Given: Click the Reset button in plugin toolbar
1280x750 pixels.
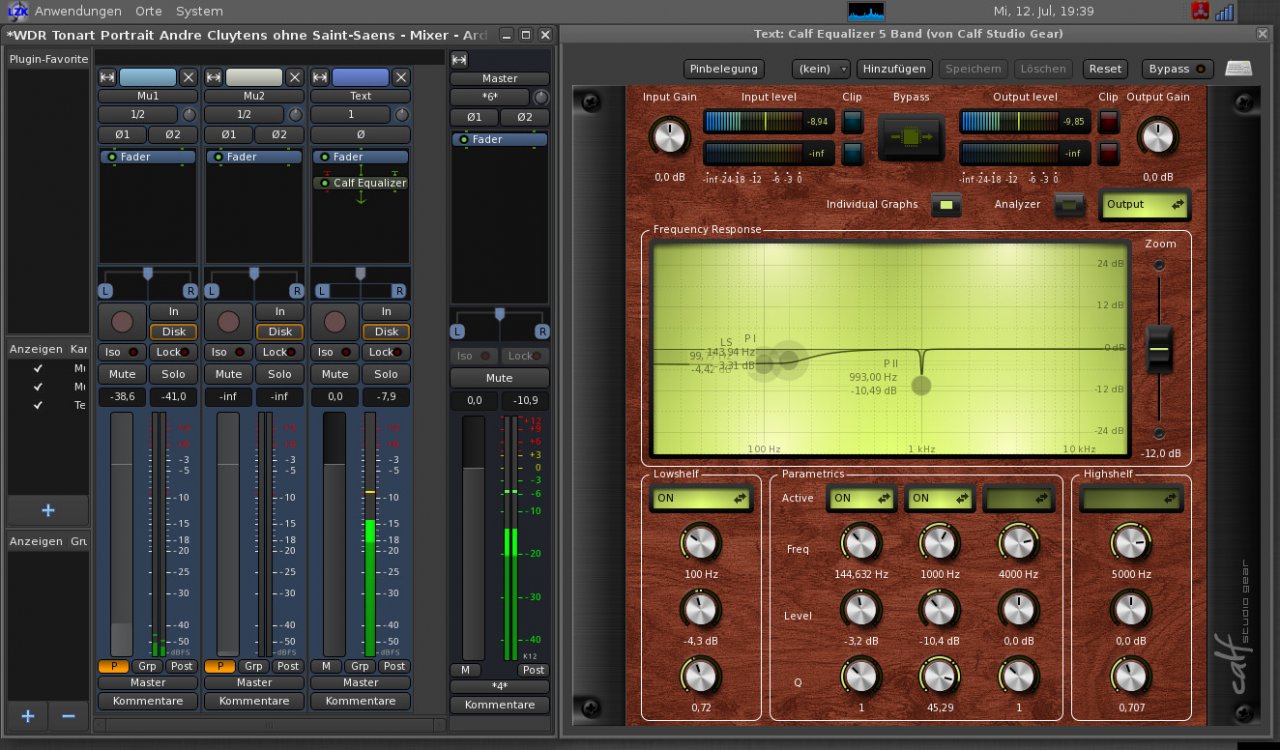Looking at the screenshot, I should point(1105,69).
